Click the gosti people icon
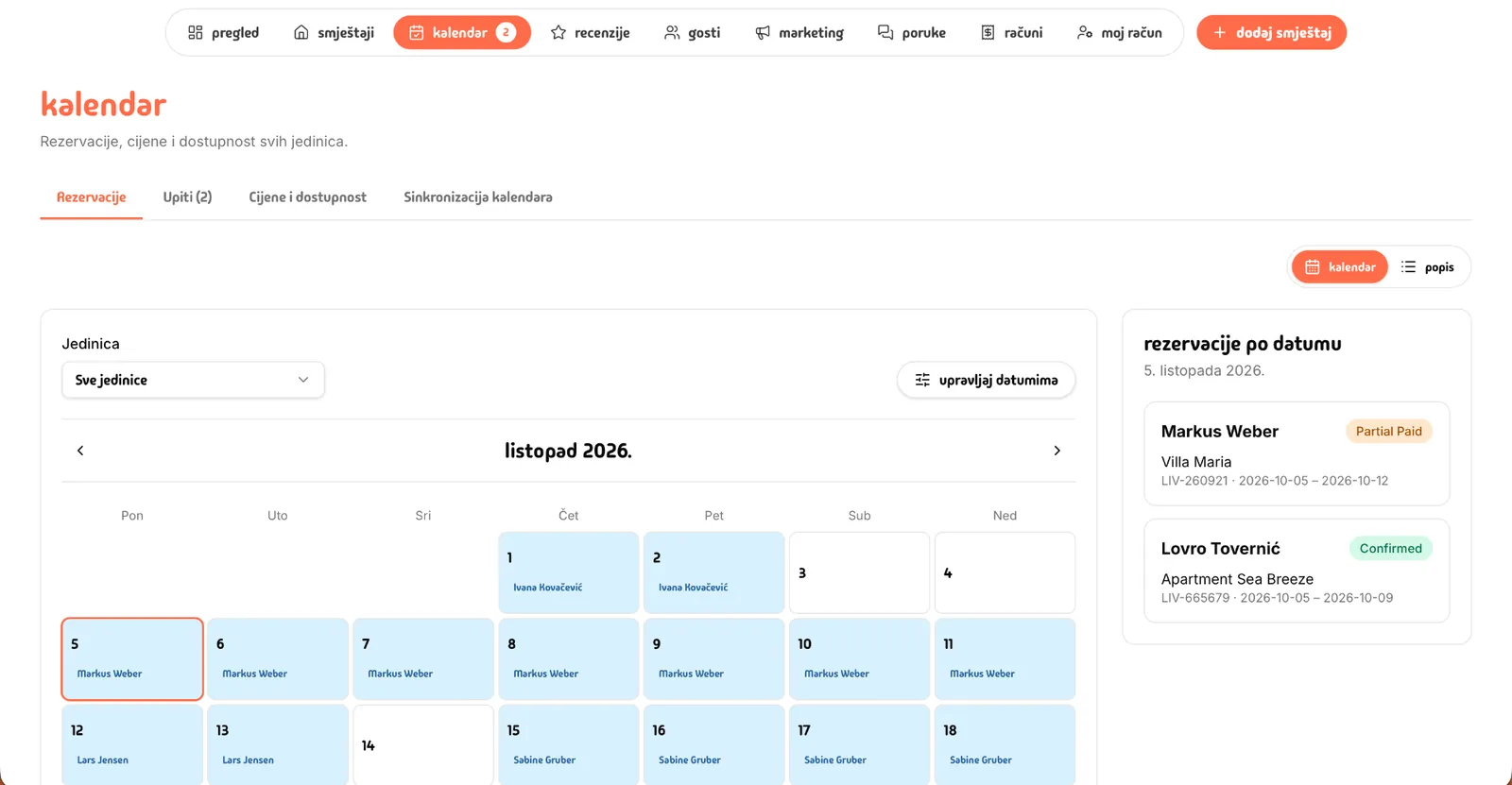 pyautogui.click(x=672, y=32)
